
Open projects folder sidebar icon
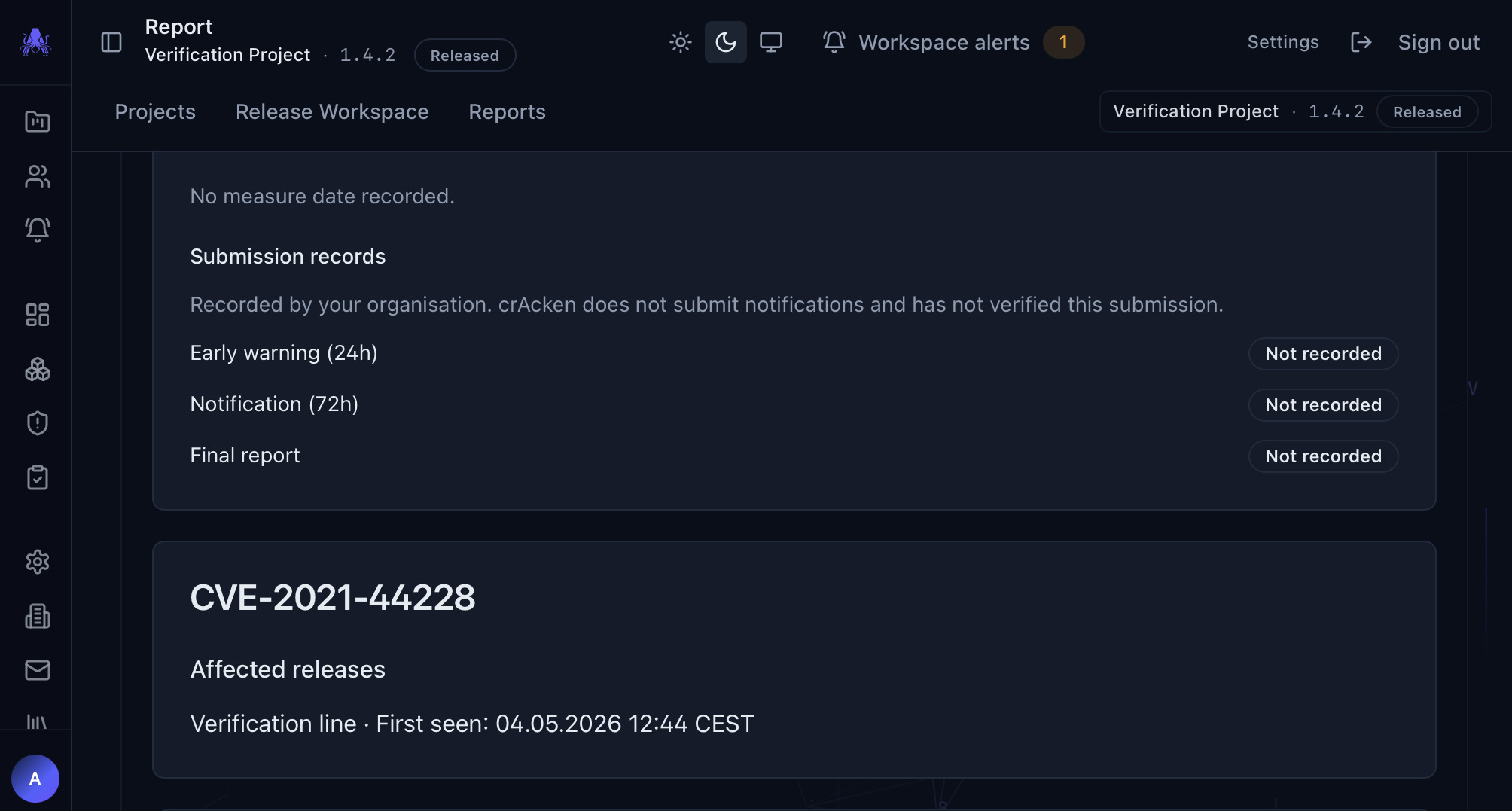click(37, 121)
